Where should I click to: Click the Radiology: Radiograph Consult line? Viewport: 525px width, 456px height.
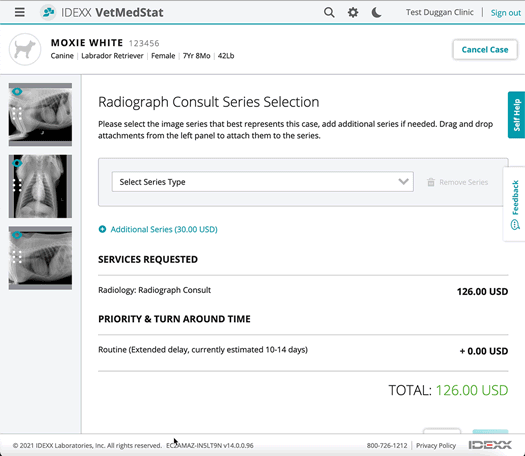[154, 290]
